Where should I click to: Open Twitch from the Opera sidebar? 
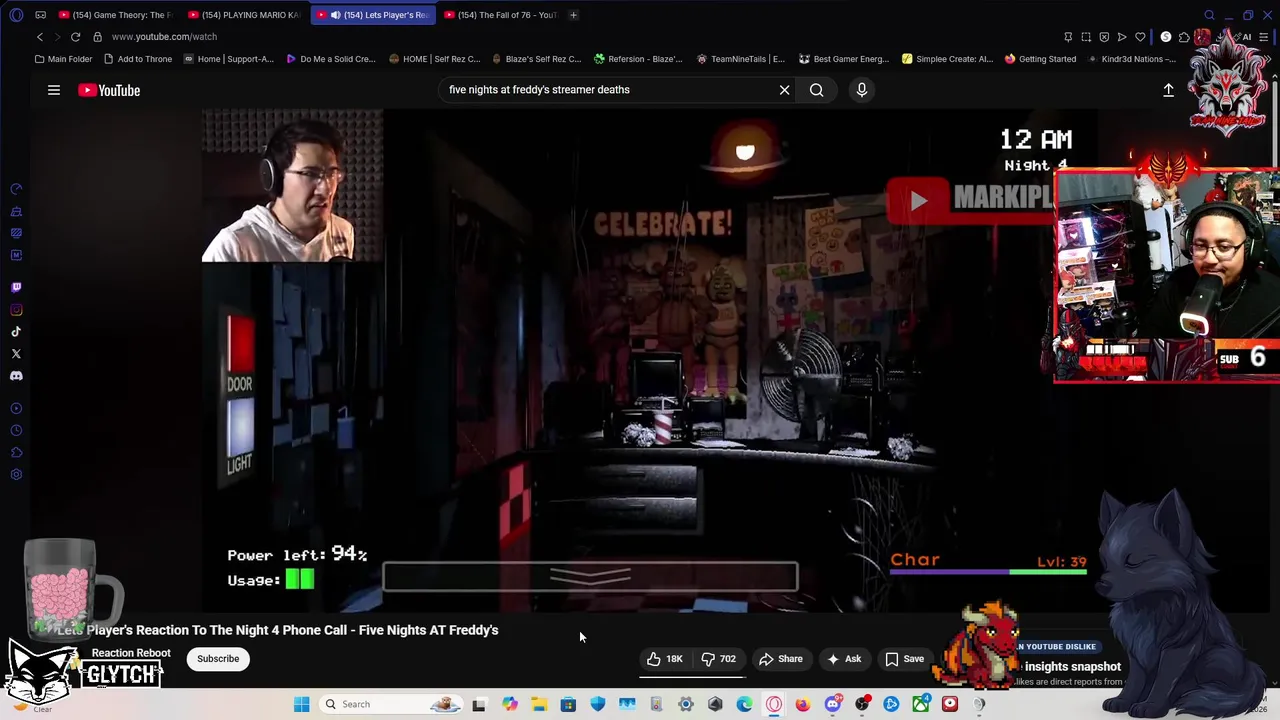click(16, 288)
